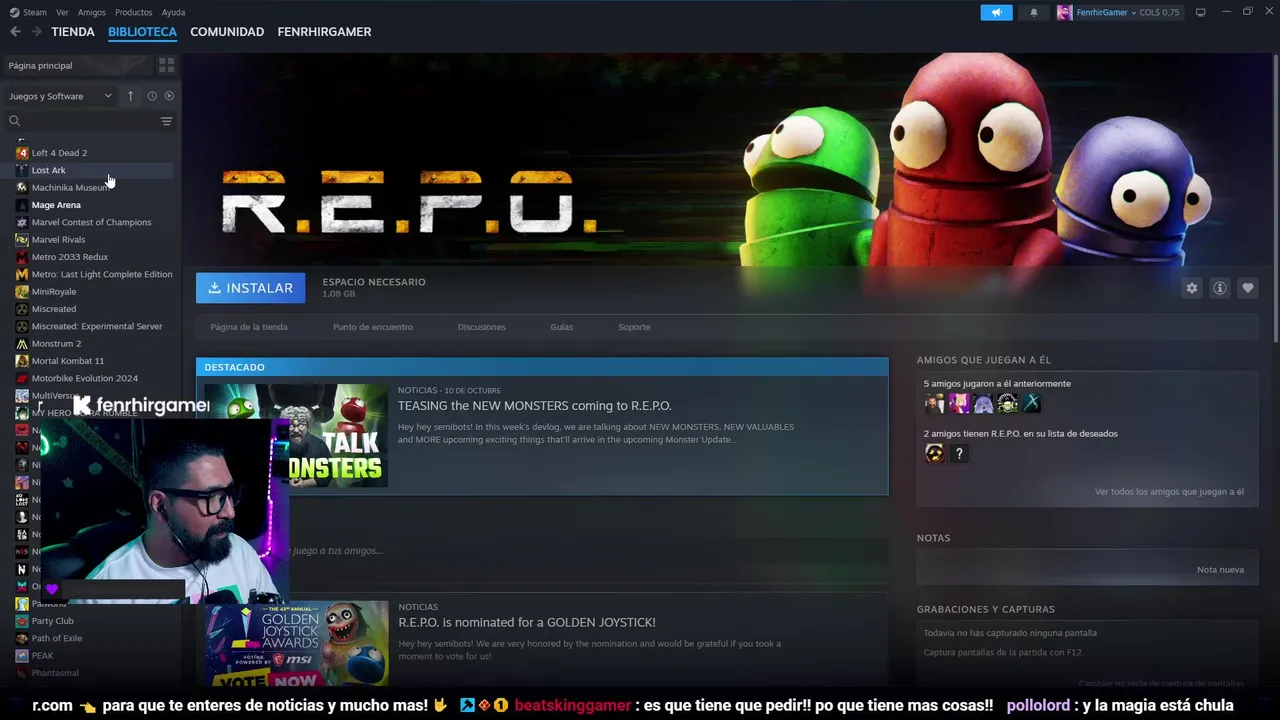Go back with the left arrow
The height and width of the screenshot is (720, 1280).
click(15, 32)
